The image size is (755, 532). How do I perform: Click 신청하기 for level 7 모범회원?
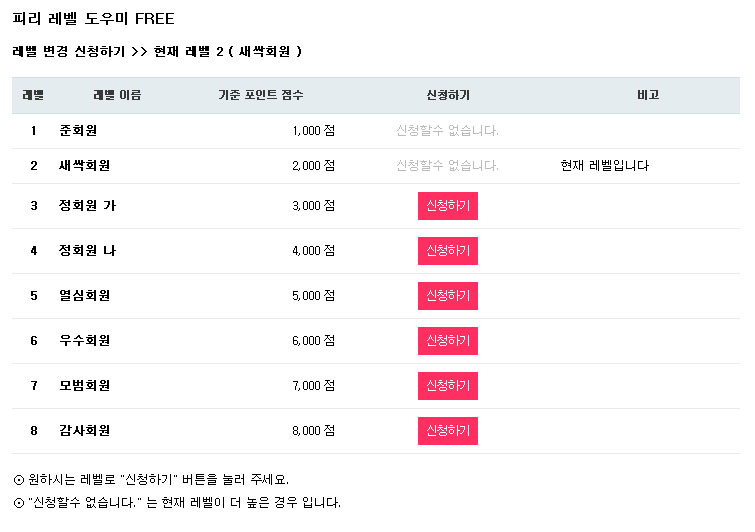pos(447,386)
